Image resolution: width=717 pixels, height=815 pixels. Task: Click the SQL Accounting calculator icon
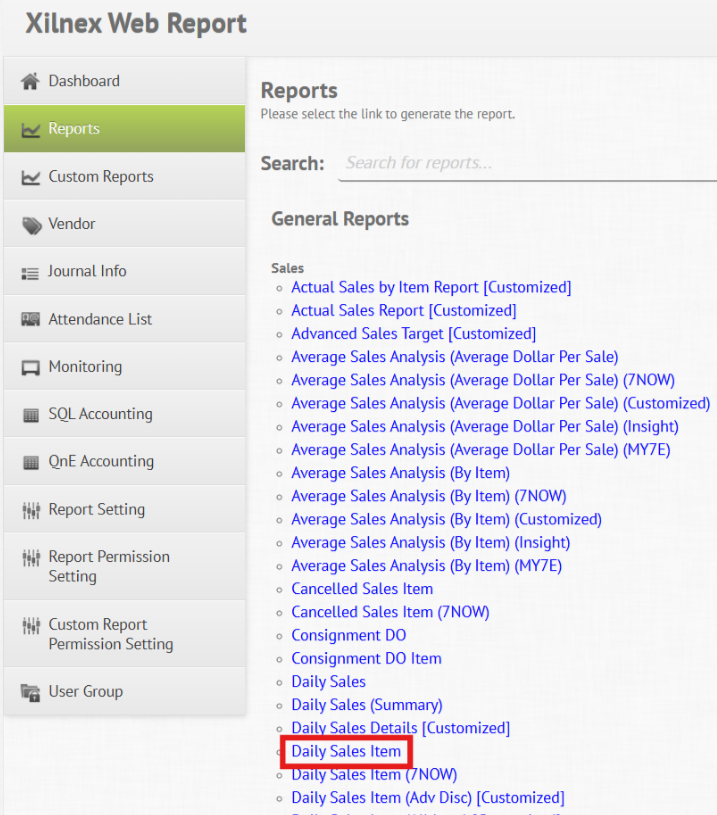[x=30, y=415]
